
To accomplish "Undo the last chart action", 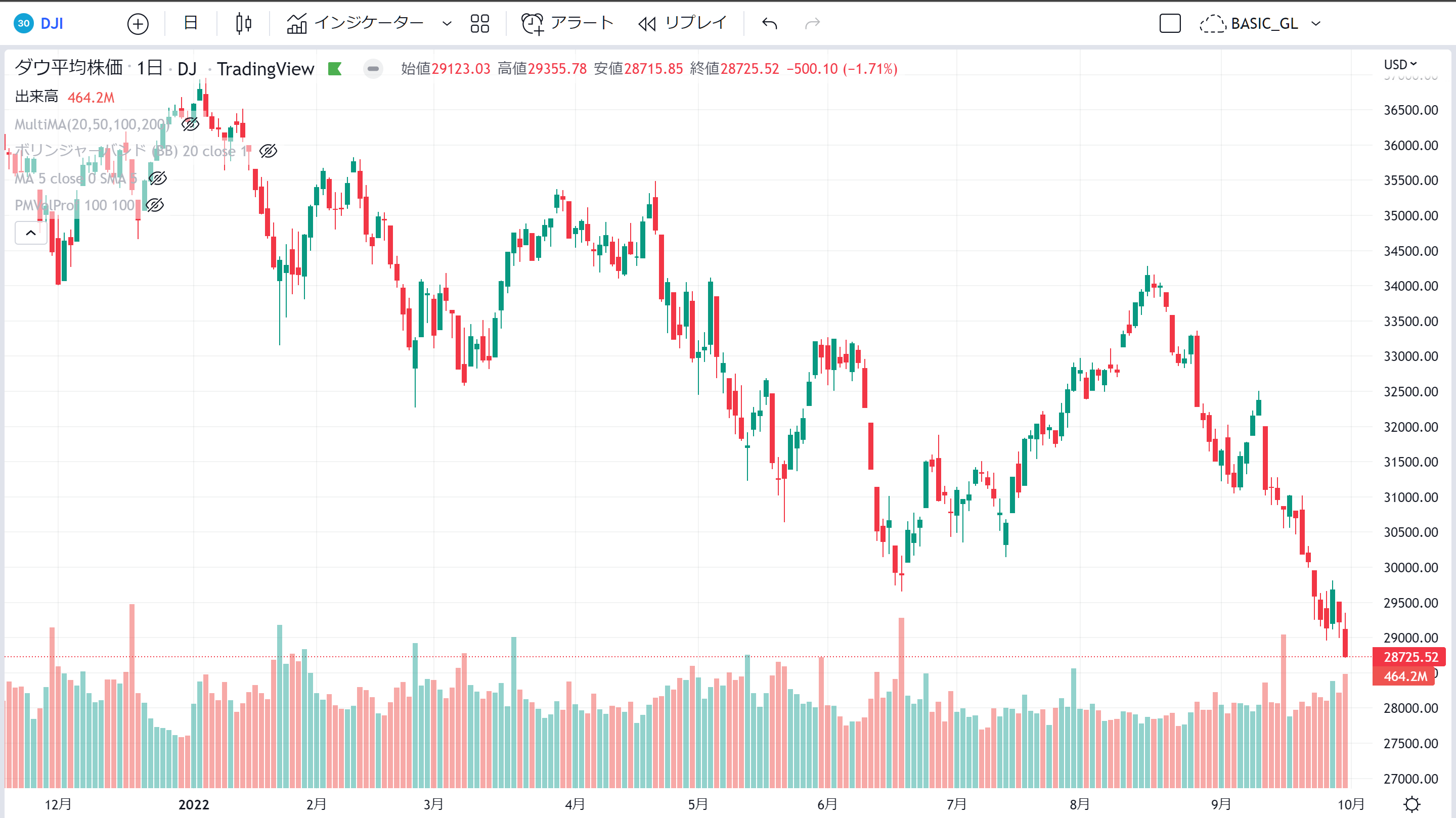I will (x=769, y=23).
